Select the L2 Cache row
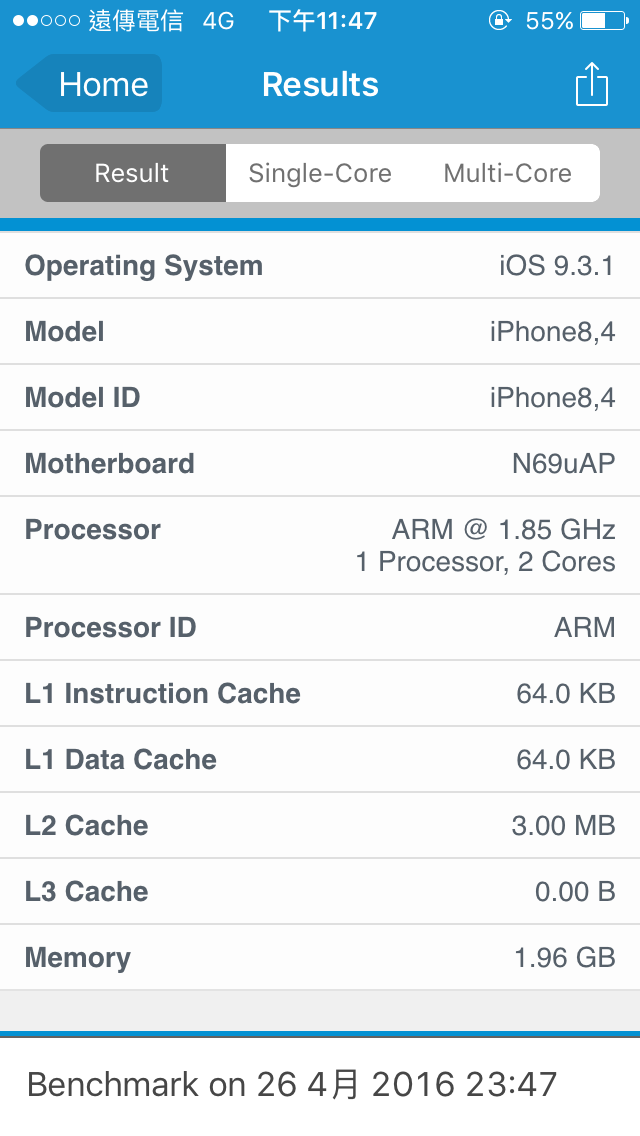 [x=320, y=825]
